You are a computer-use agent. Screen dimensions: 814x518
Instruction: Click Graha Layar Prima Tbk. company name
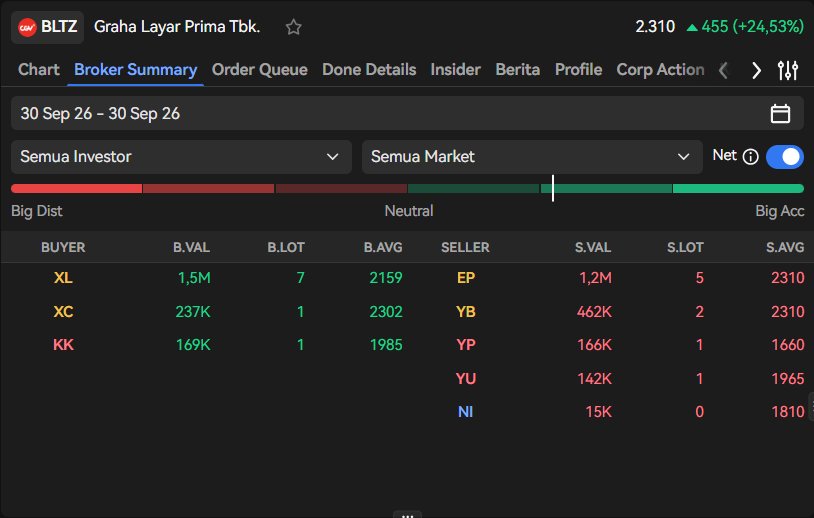tap(177, 26)
